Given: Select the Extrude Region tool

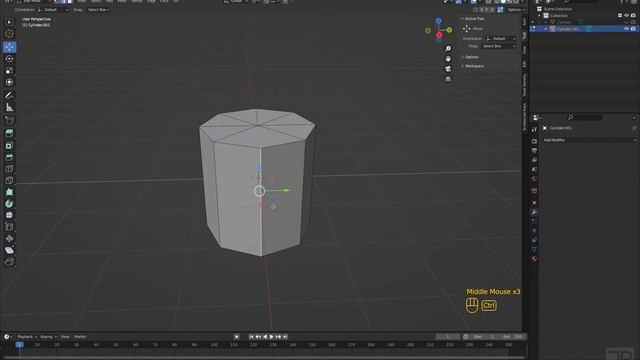Looking at the screenshot, I should click(x=9, y=133).
